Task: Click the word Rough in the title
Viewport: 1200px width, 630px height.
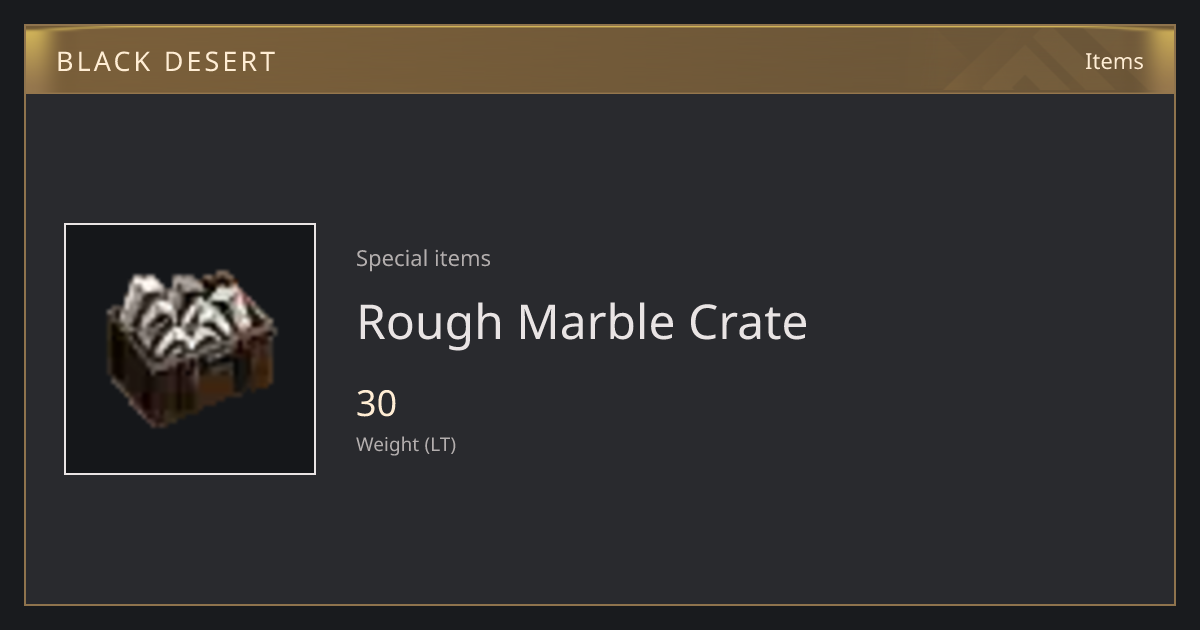Action: 430,324
